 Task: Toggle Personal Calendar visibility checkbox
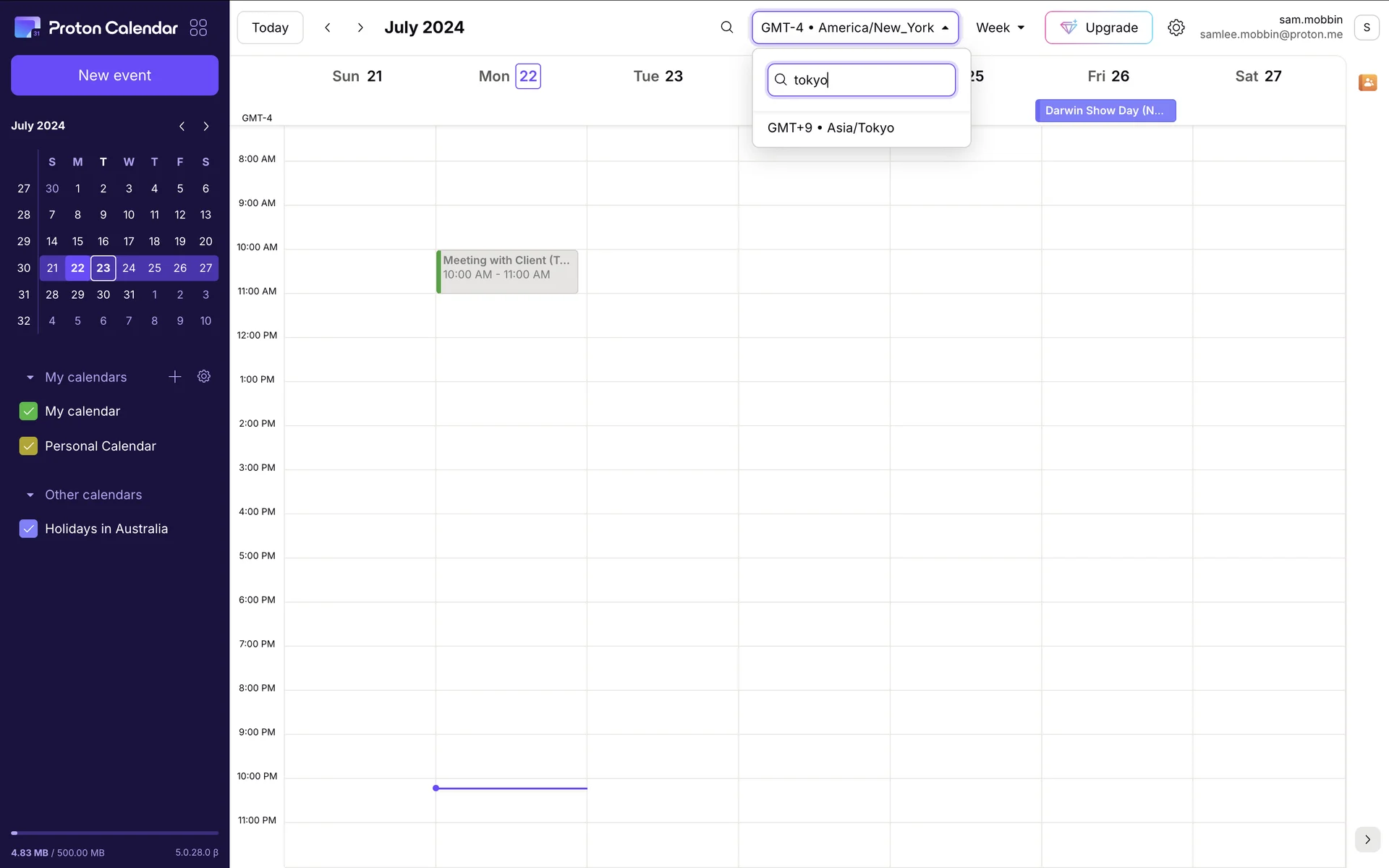[x=28, y=446]
